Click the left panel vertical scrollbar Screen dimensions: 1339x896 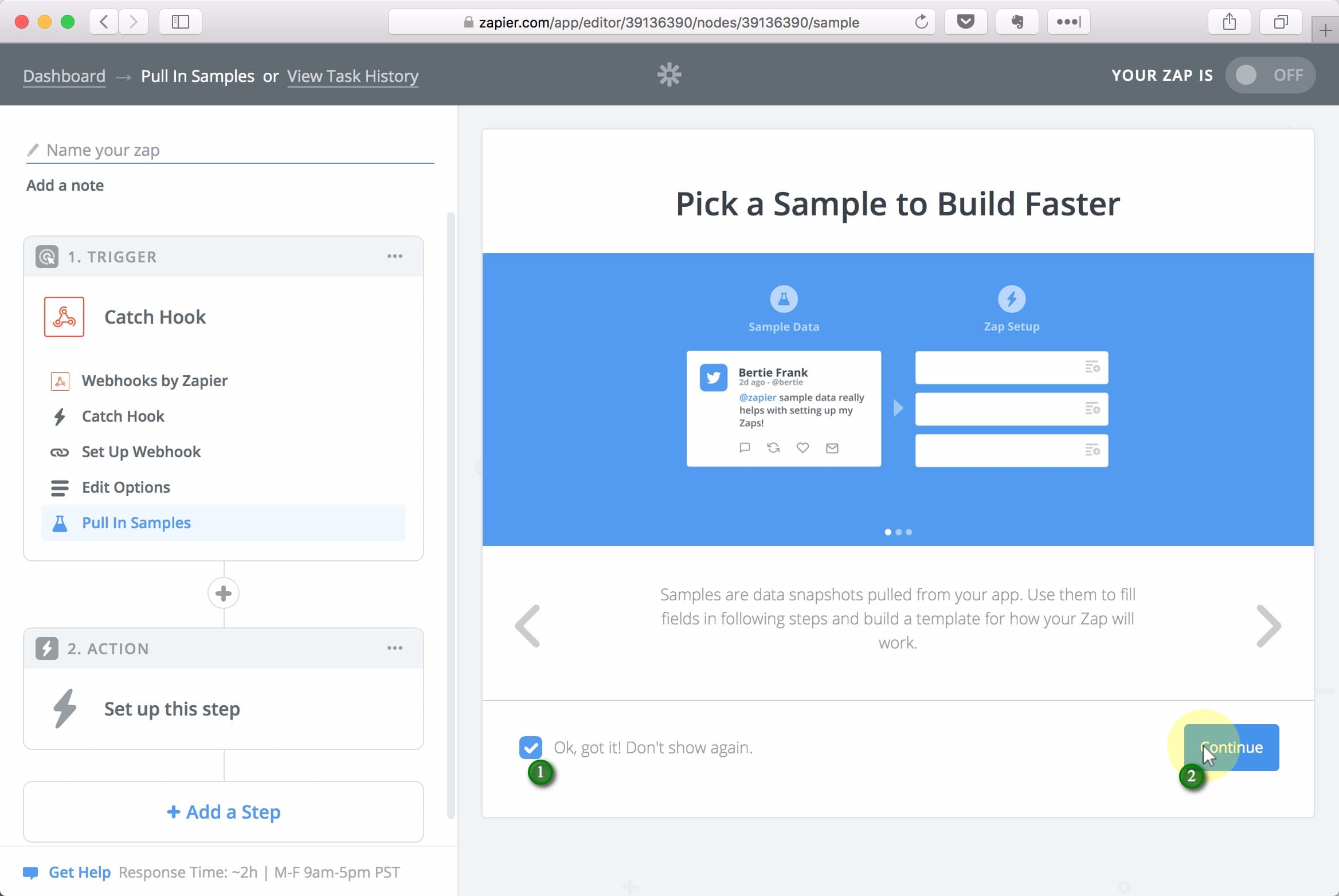[x=451, y=516]
